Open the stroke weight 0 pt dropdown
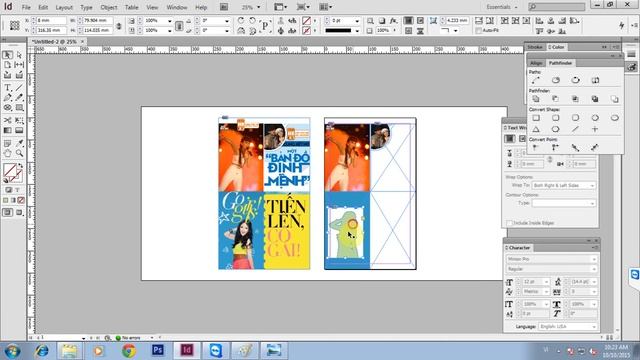640x360 pixels. point(357,20)
